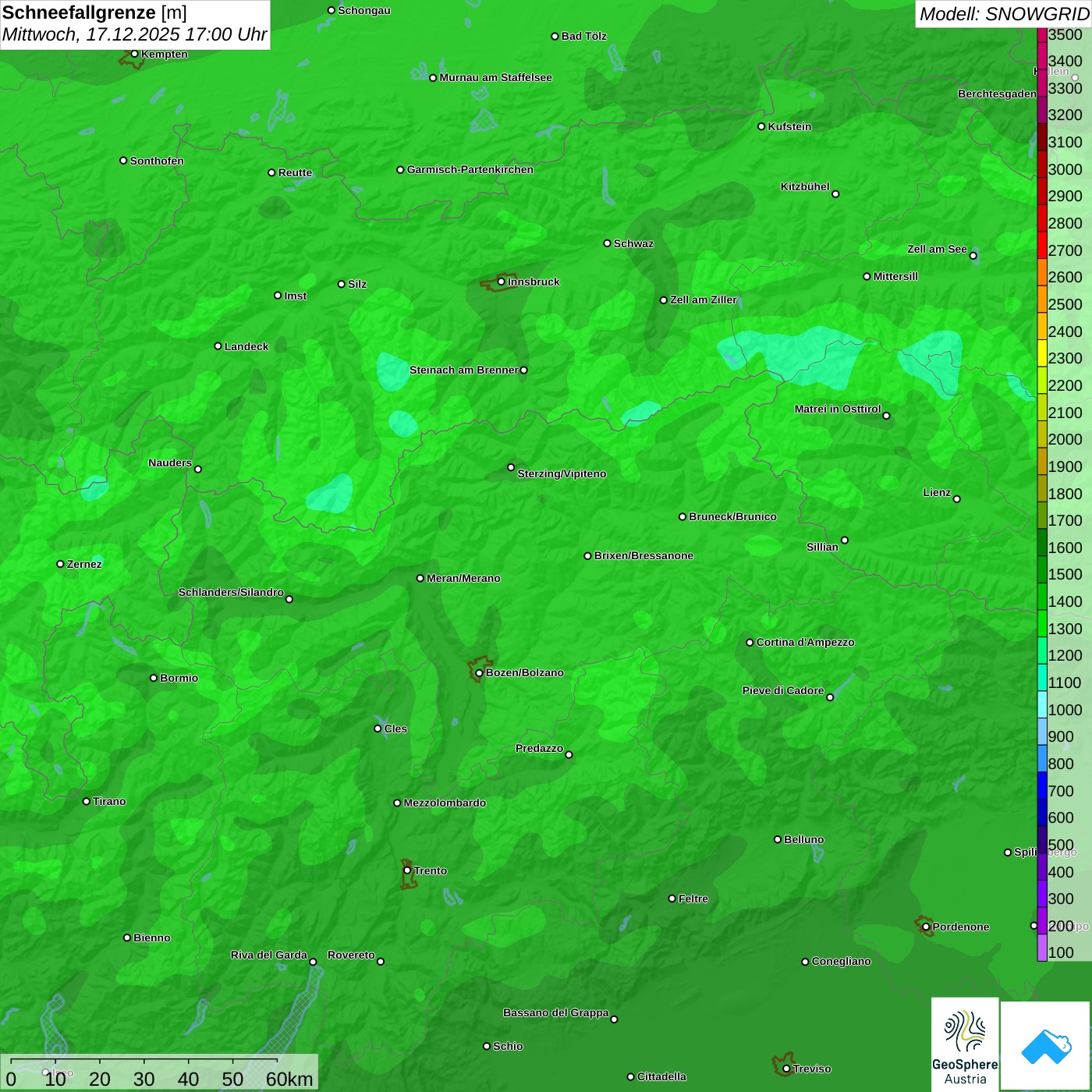
Task: Click the Feltre location dot
Action: coord(672,899)
